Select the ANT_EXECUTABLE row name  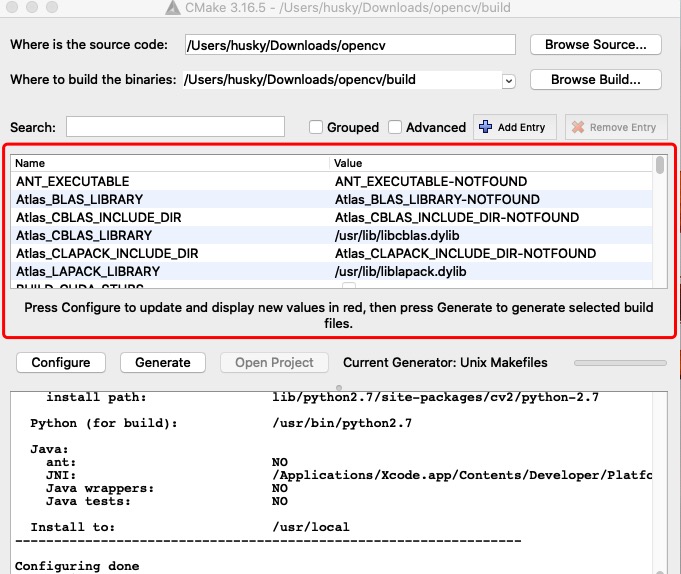(73, 181)
